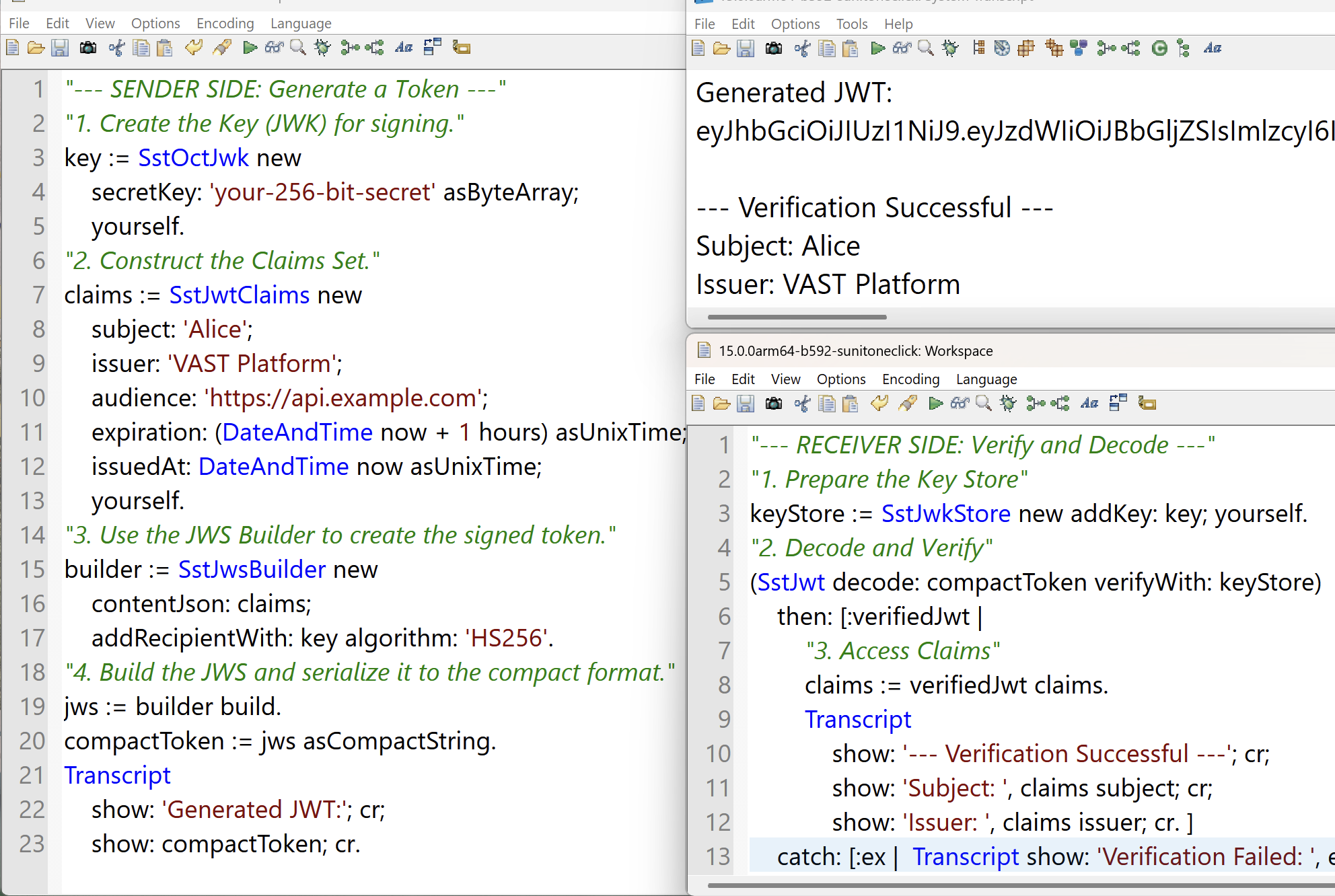
Task: Click the eyeglasses Inspect icon in left workspace toolbar
Action: point(274,48)
